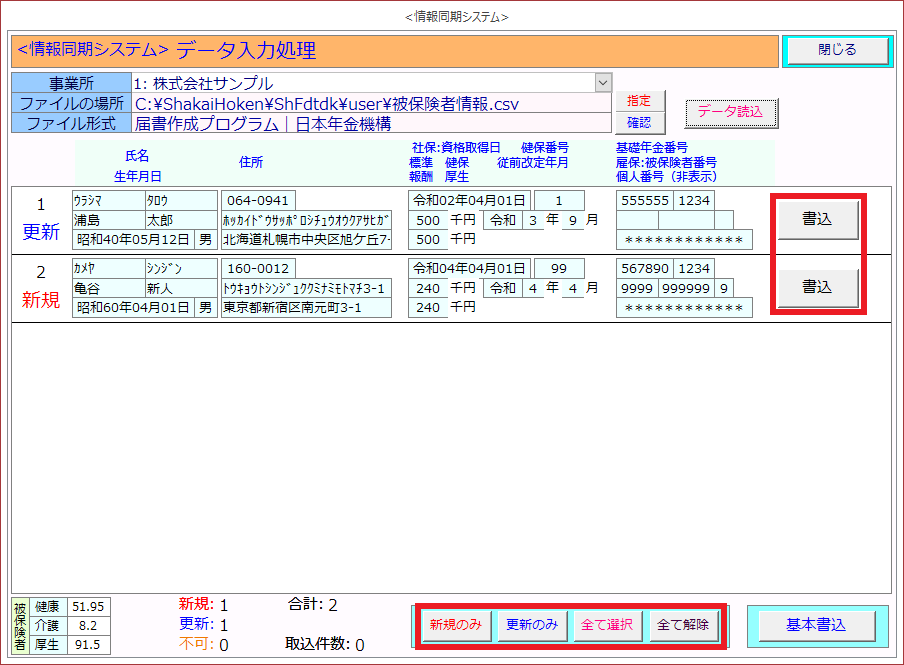Click the ファイル形式 field value
Screen dimensions: 904x665
[370, 123]
